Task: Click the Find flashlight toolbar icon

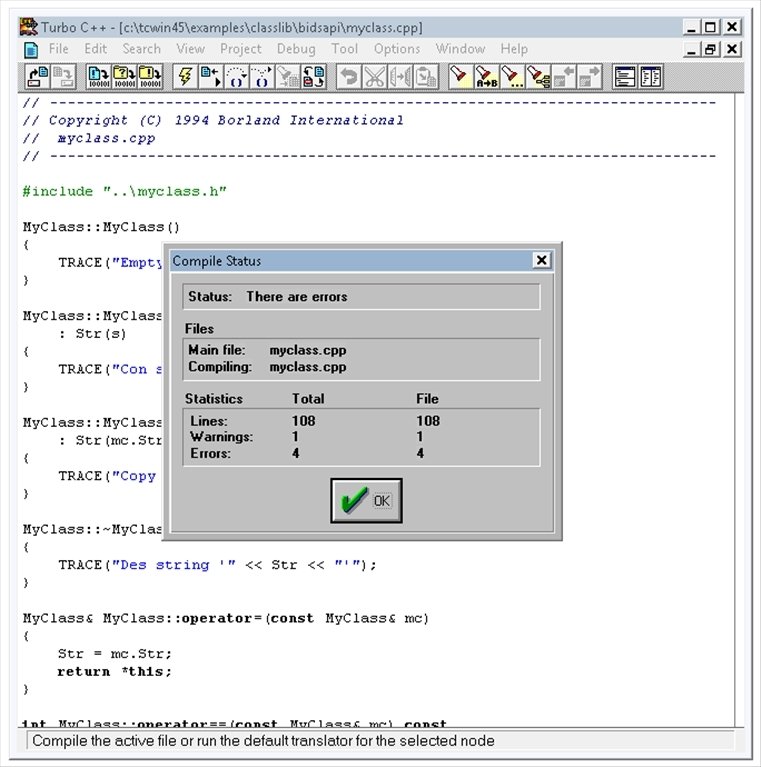Action: click(x=461, y=77)
